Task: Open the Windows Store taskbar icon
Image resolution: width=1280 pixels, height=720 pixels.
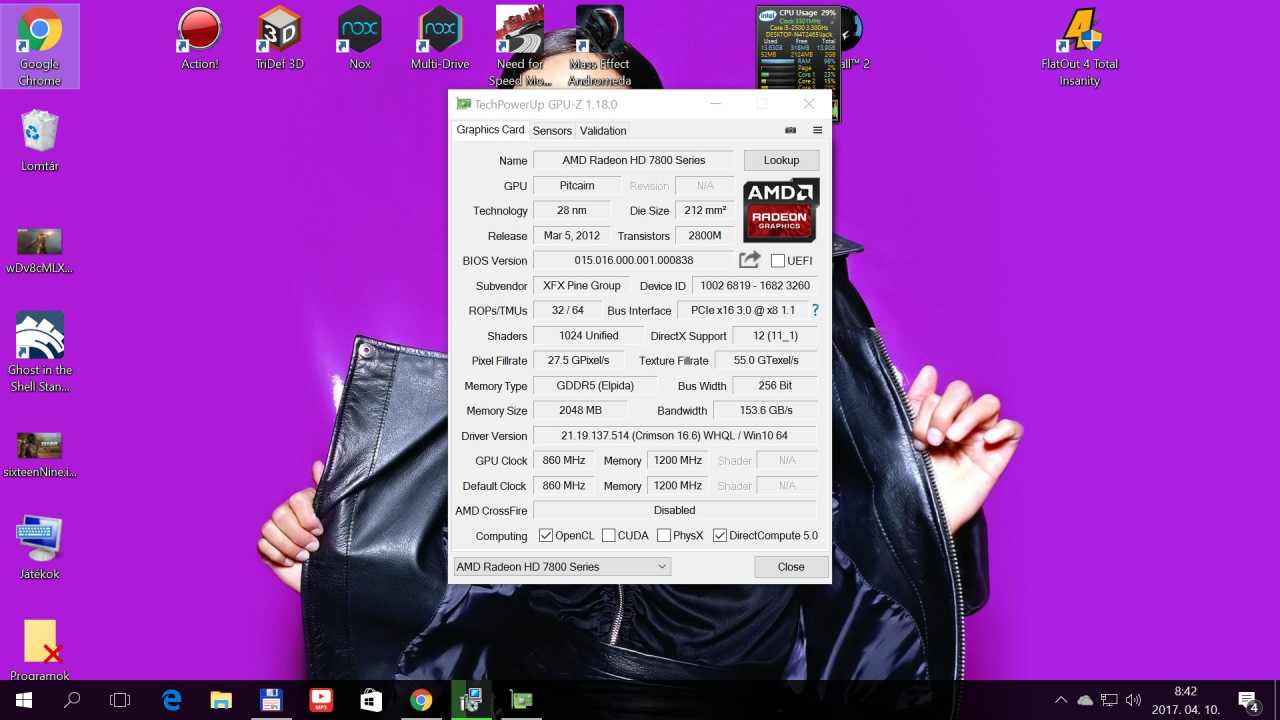Action: point(371,700)
